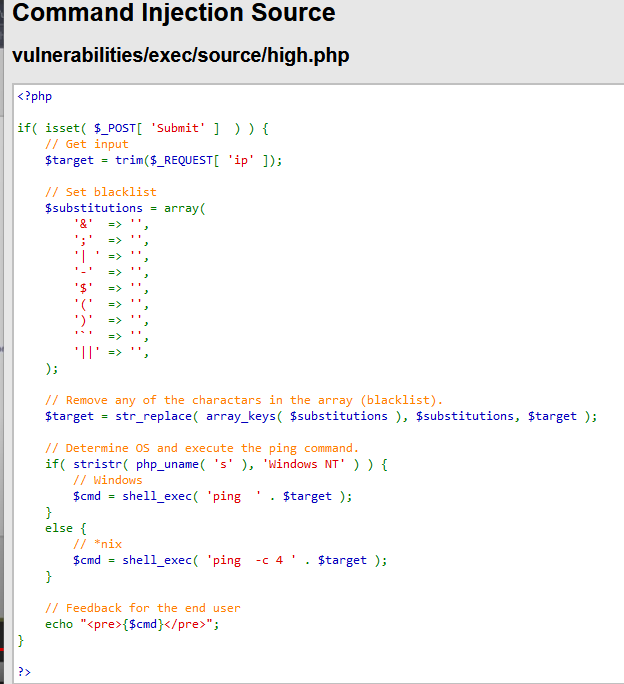Click the 'Command Injection Source' heading
The height and width of the screenshot is (684, 624).
pyautogui.click(x=174, y=12)
